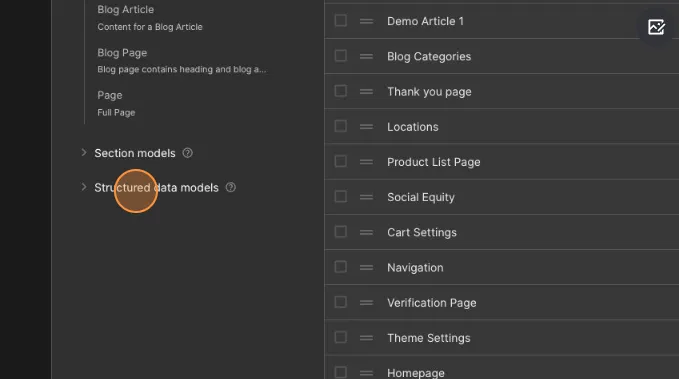Check the Thank you page checkbox
This screenshot has height=379, width=679.
(x=341, y=91)
